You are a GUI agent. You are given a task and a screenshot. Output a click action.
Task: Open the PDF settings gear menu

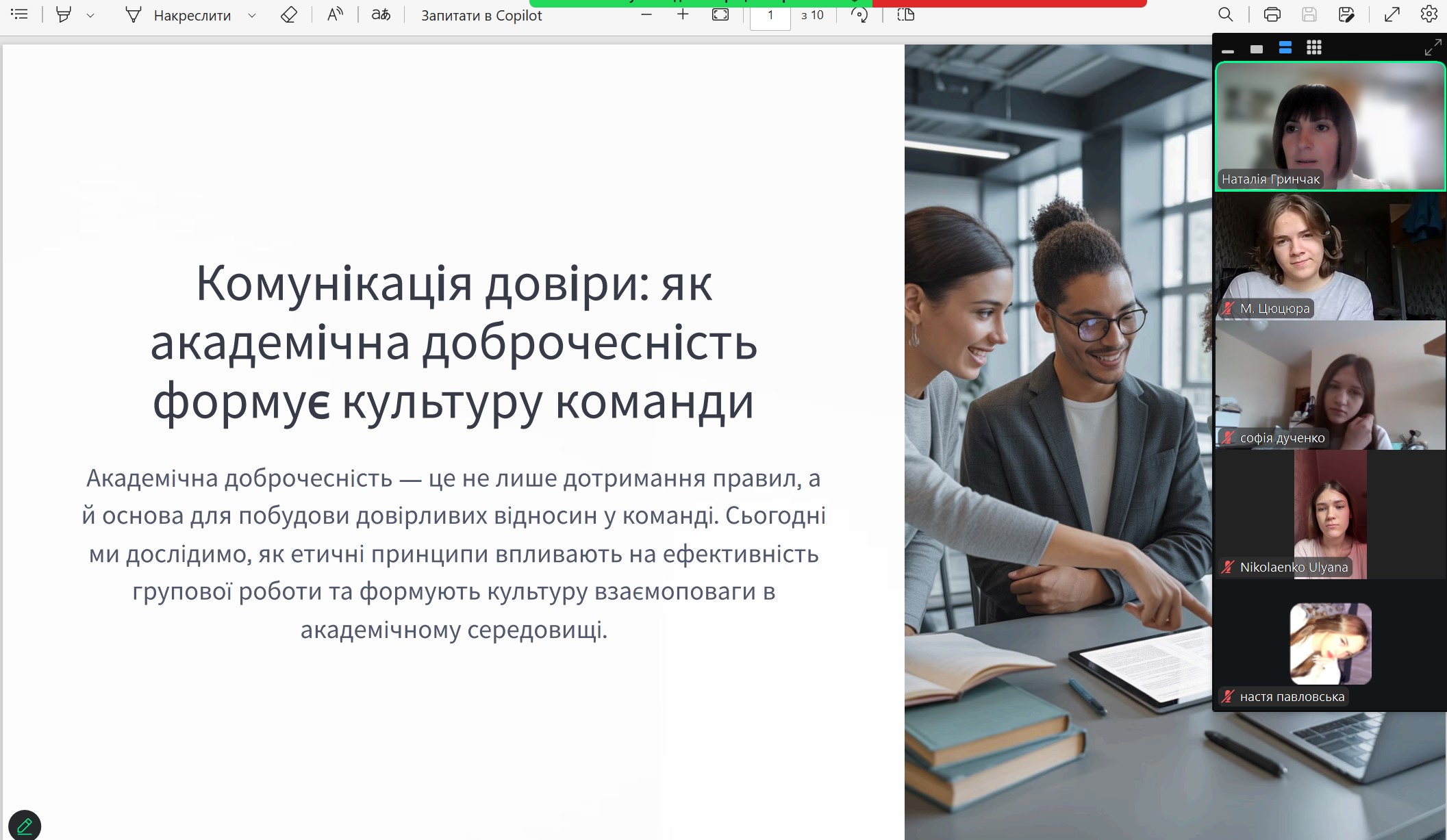click(x=1429, y=15)
